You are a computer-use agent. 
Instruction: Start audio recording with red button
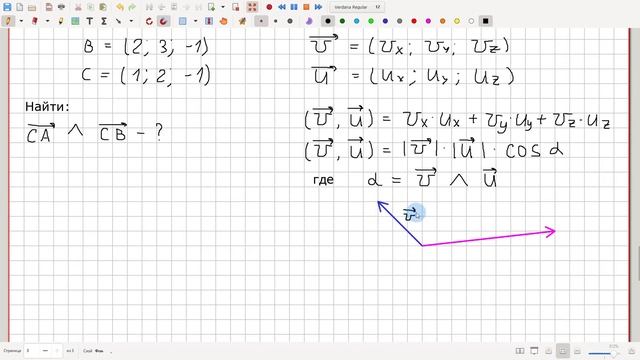[x=269, y=7]
